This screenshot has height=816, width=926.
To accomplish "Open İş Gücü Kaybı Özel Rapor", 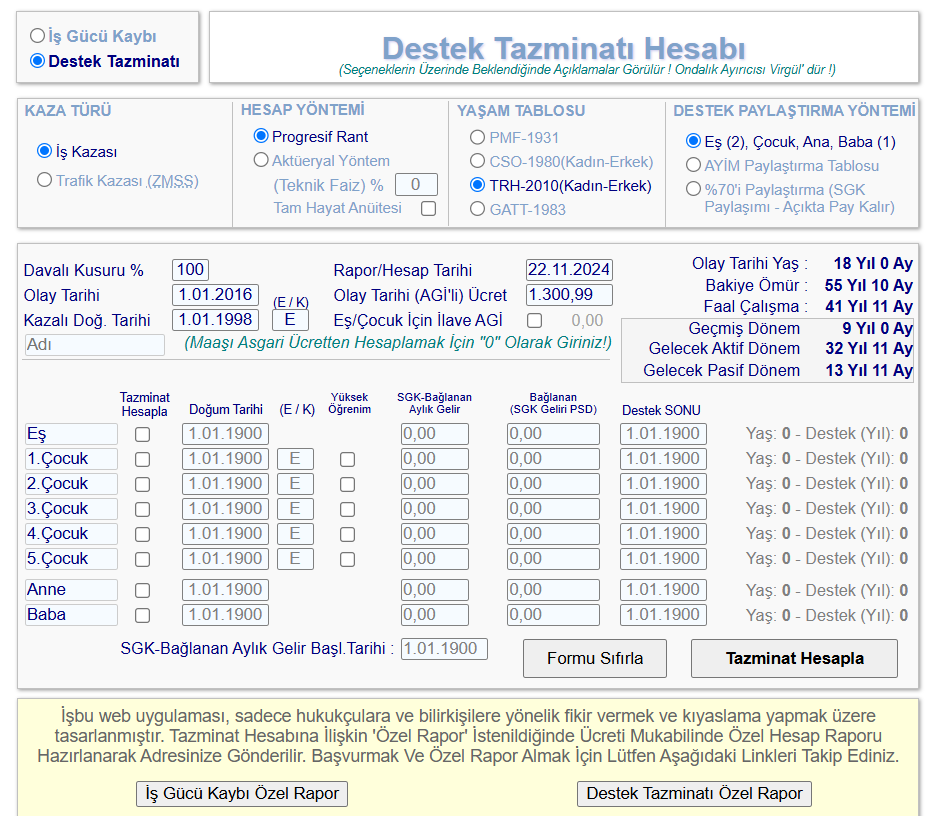I will click(x=242, y=793).
